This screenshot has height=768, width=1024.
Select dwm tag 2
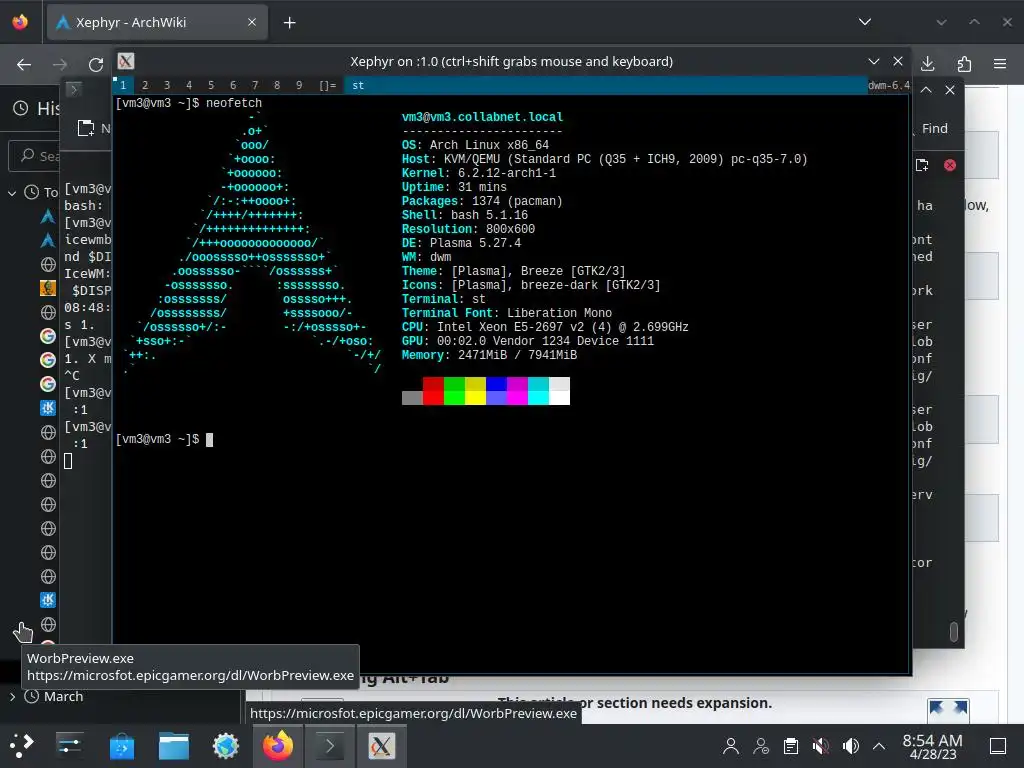[145, 85]
